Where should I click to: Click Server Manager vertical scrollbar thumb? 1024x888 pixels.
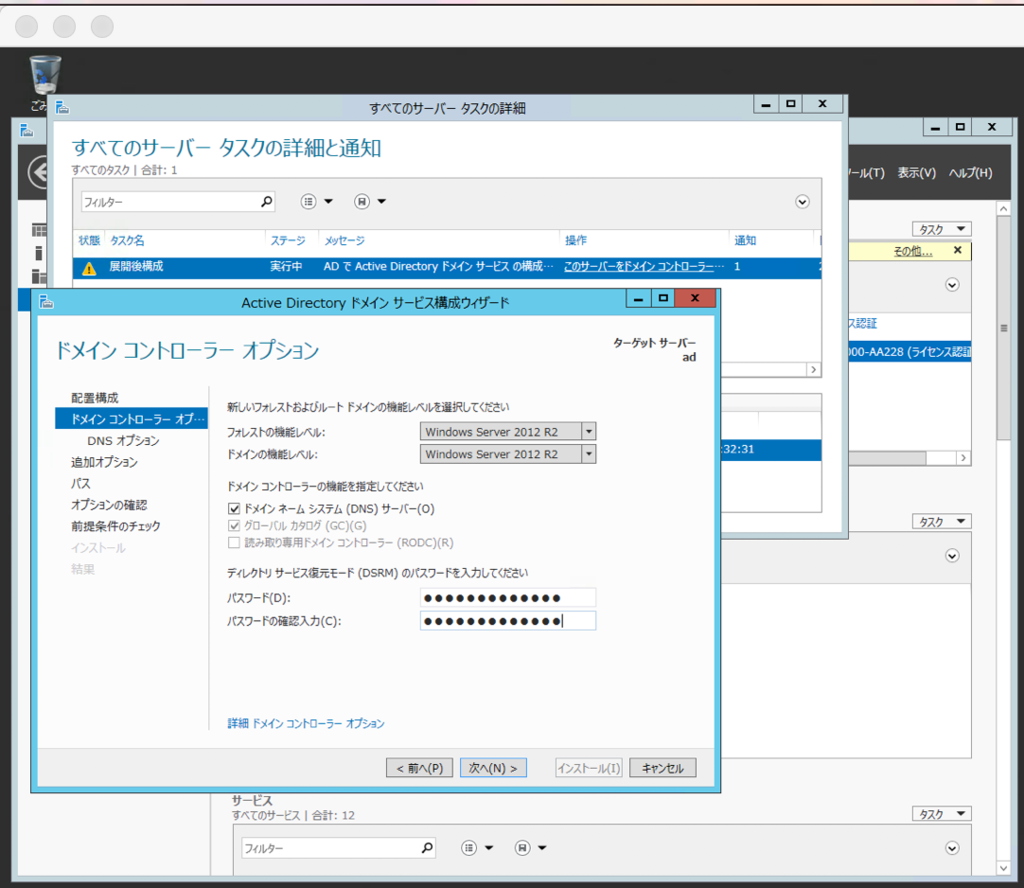point(1004,328)
